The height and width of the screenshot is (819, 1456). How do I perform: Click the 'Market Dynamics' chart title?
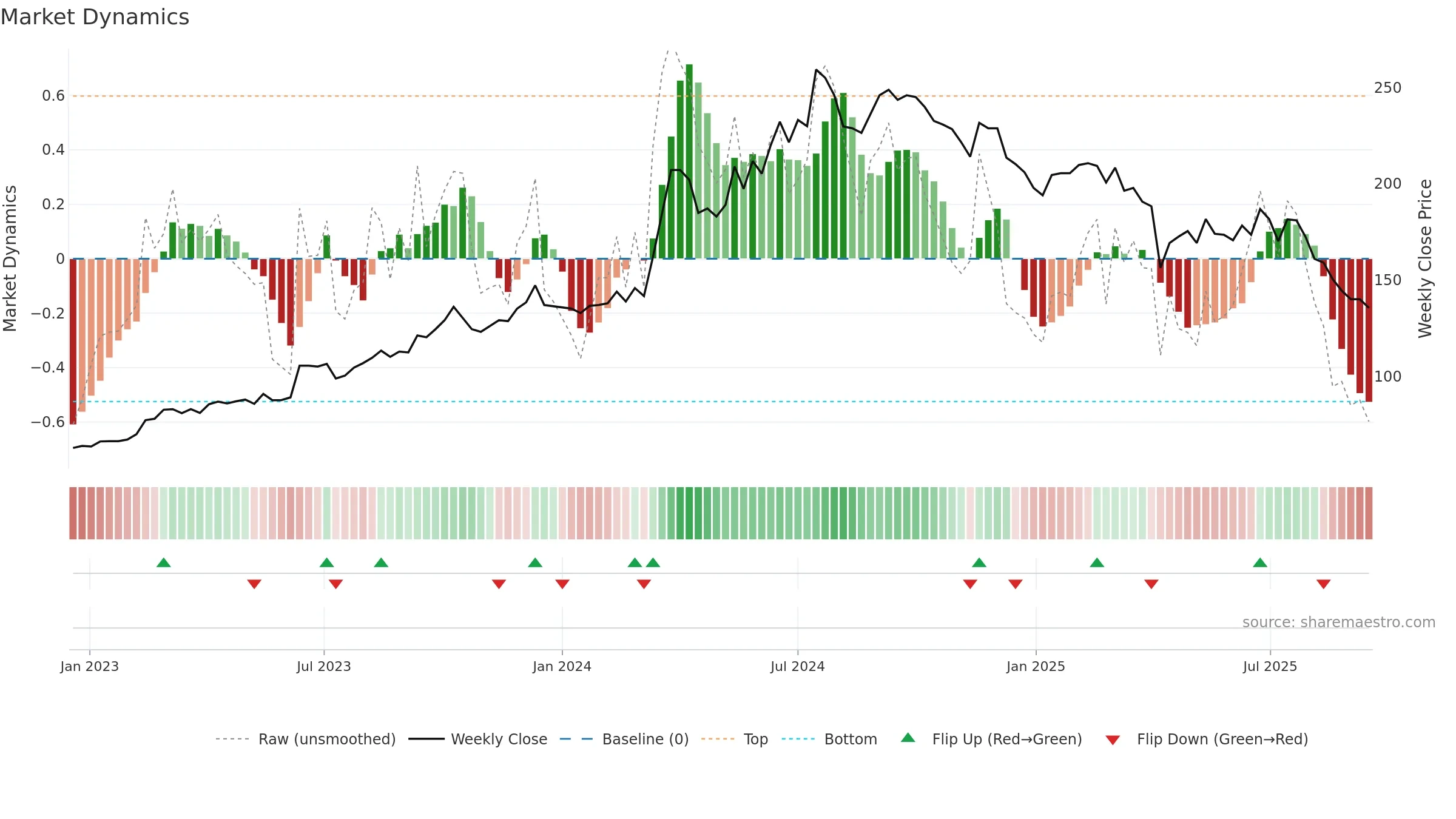point(95,17)
